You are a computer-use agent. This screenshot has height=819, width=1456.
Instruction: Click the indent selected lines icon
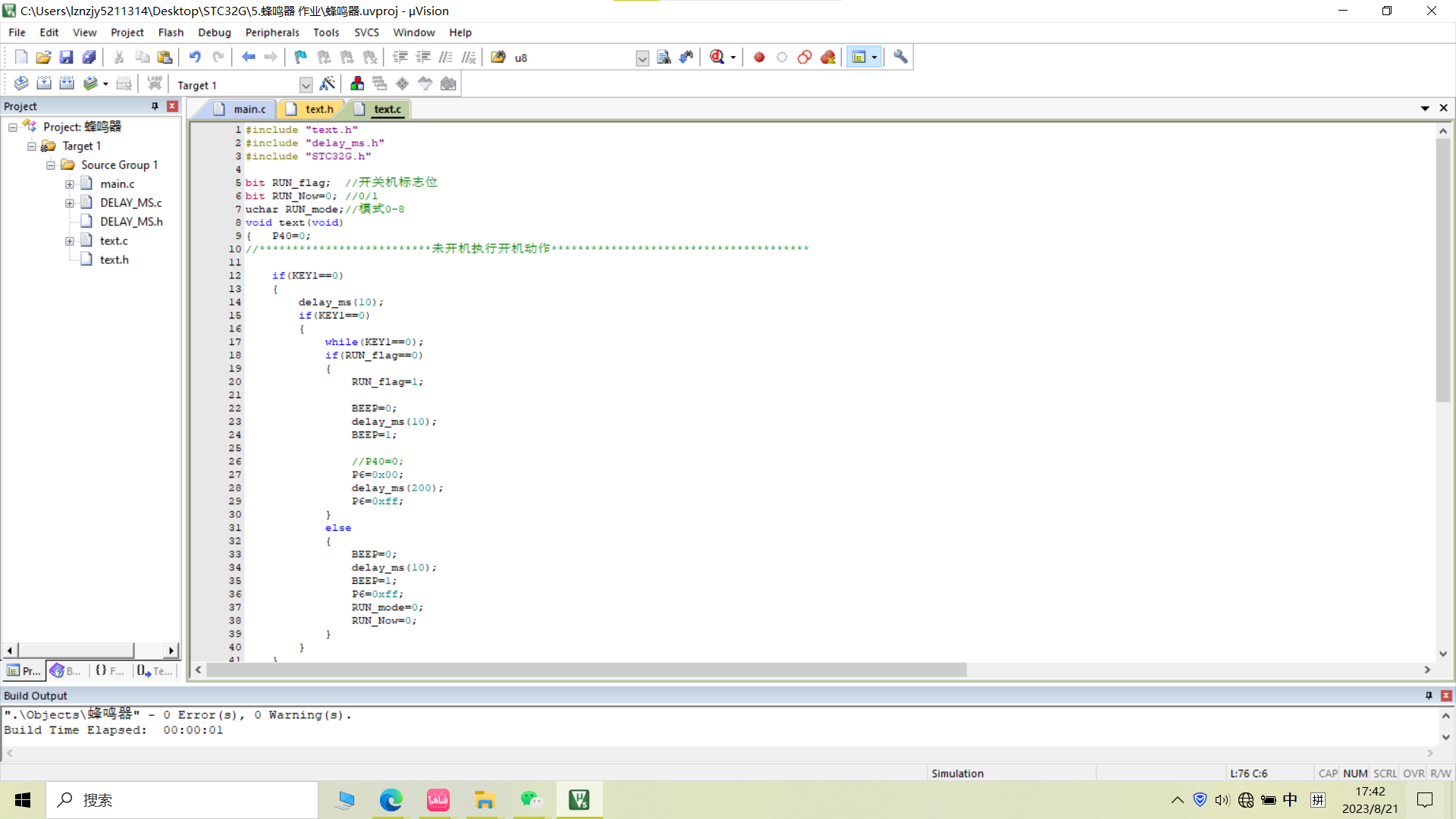click(400, 57)
